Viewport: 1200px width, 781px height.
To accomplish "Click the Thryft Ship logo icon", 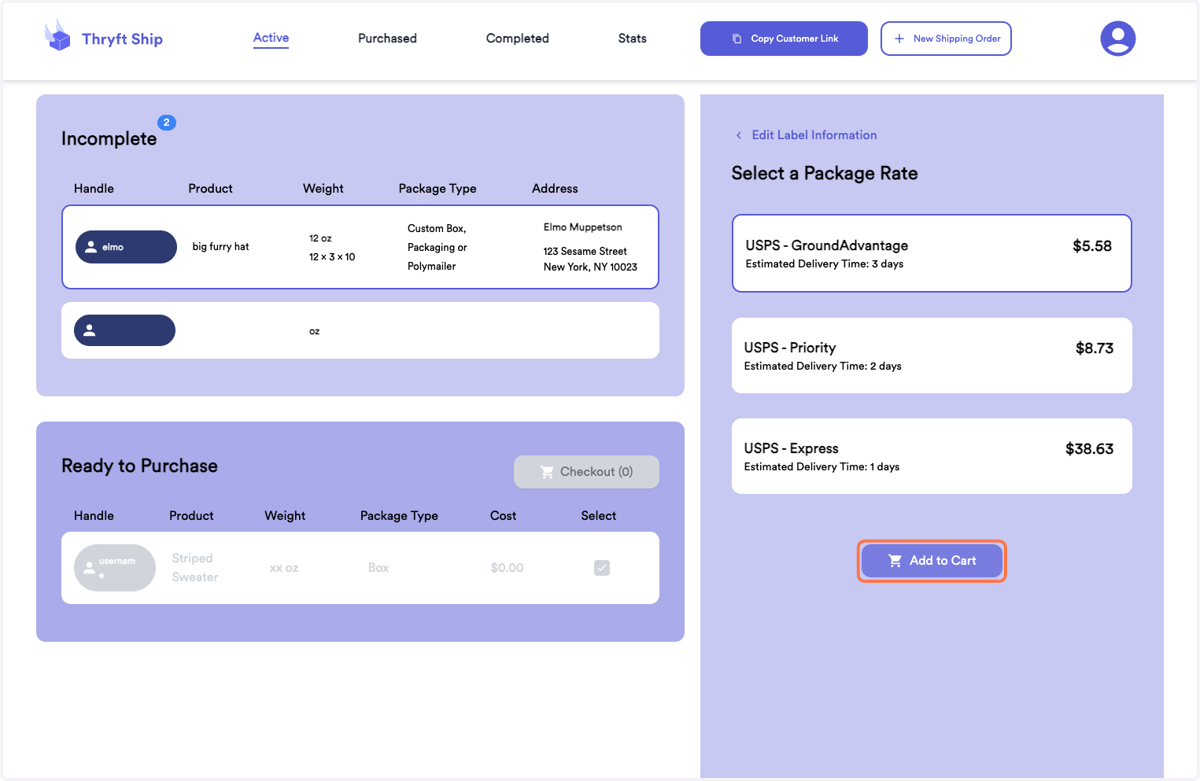I will 58,36.
